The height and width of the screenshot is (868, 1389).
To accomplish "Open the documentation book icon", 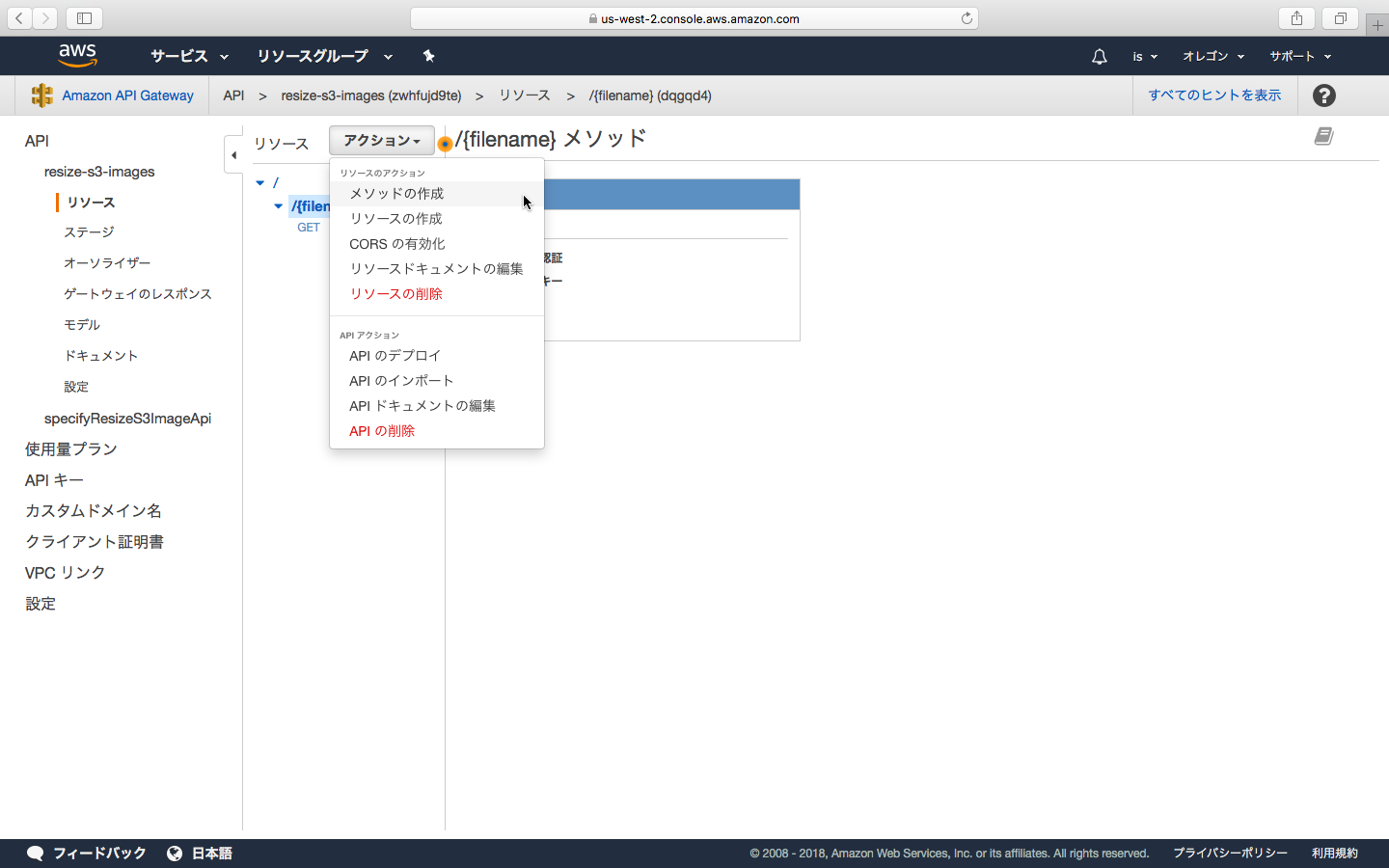I will [1323, 136].
